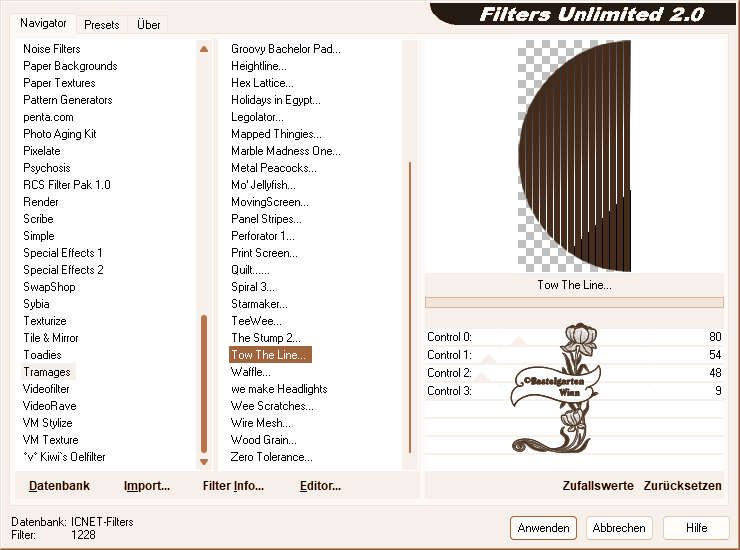Choose the Quilt filter
The width and height of the screenshot is (740, 550).
coord(251,270)
